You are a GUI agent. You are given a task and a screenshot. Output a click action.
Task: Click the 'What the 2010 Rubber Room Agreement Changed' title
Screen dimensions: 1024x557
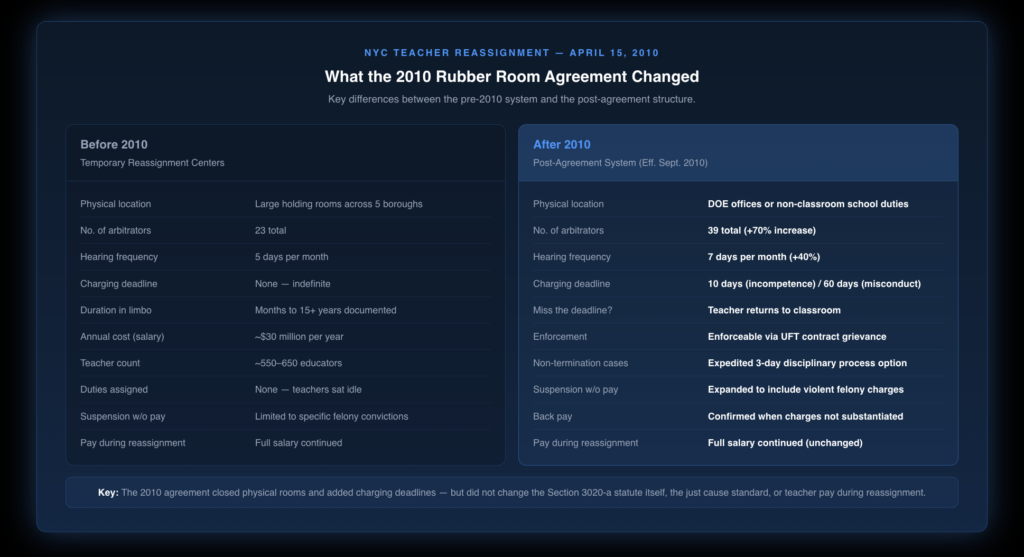tap(511, 77)
